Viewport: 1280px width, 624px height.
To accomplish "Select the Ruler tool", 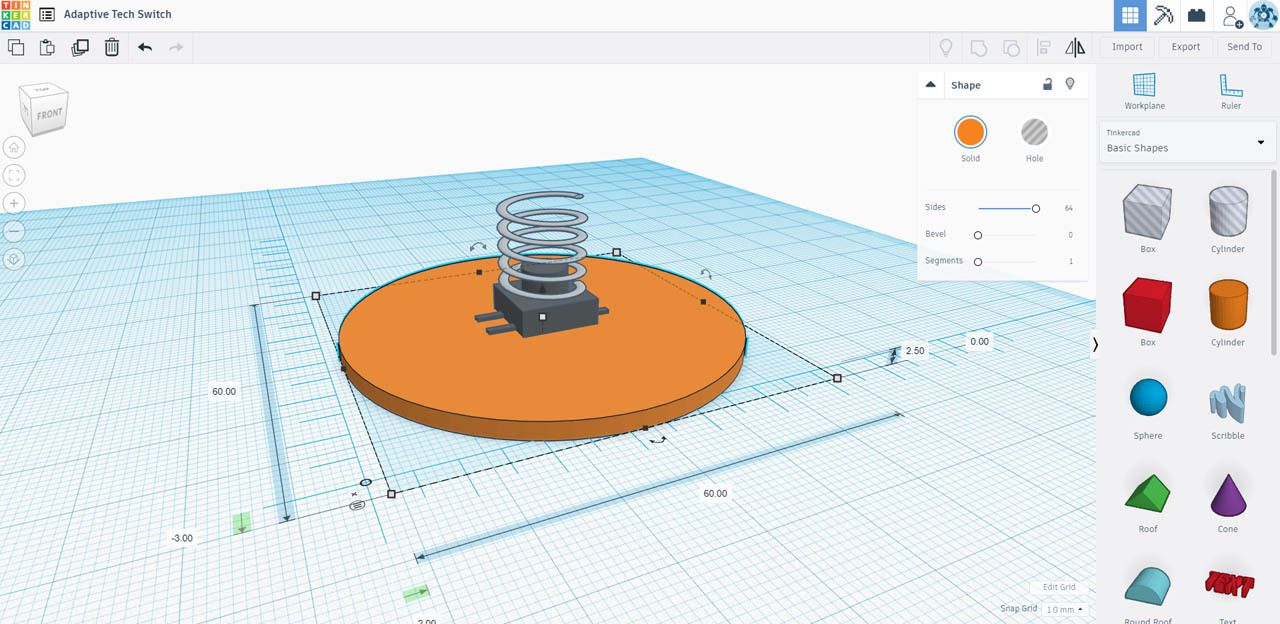I will [1229, 92].
